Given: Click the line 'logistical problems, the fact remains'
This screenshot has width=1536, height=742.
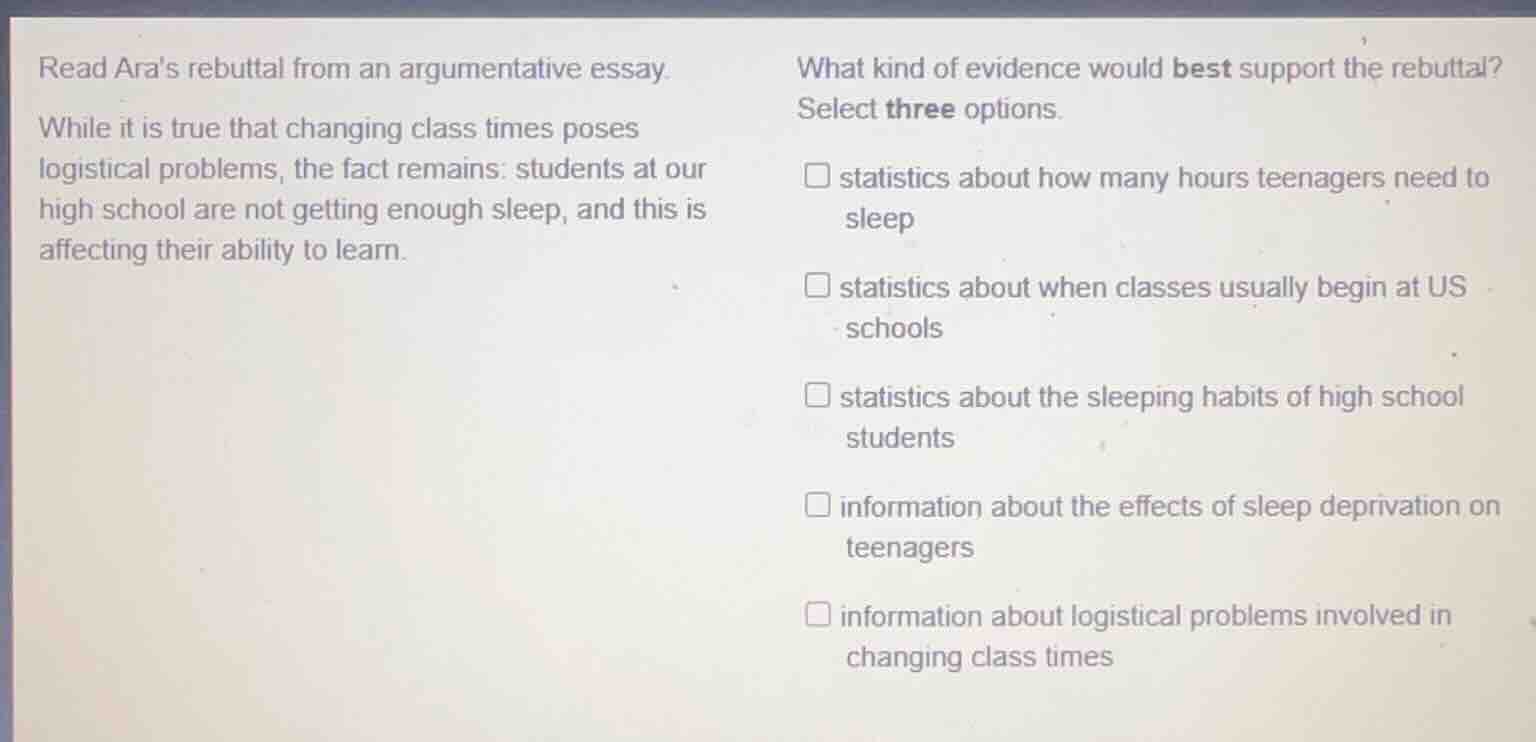Looking at the screenshot, I should pyautogui.click(x=372, y=169).
